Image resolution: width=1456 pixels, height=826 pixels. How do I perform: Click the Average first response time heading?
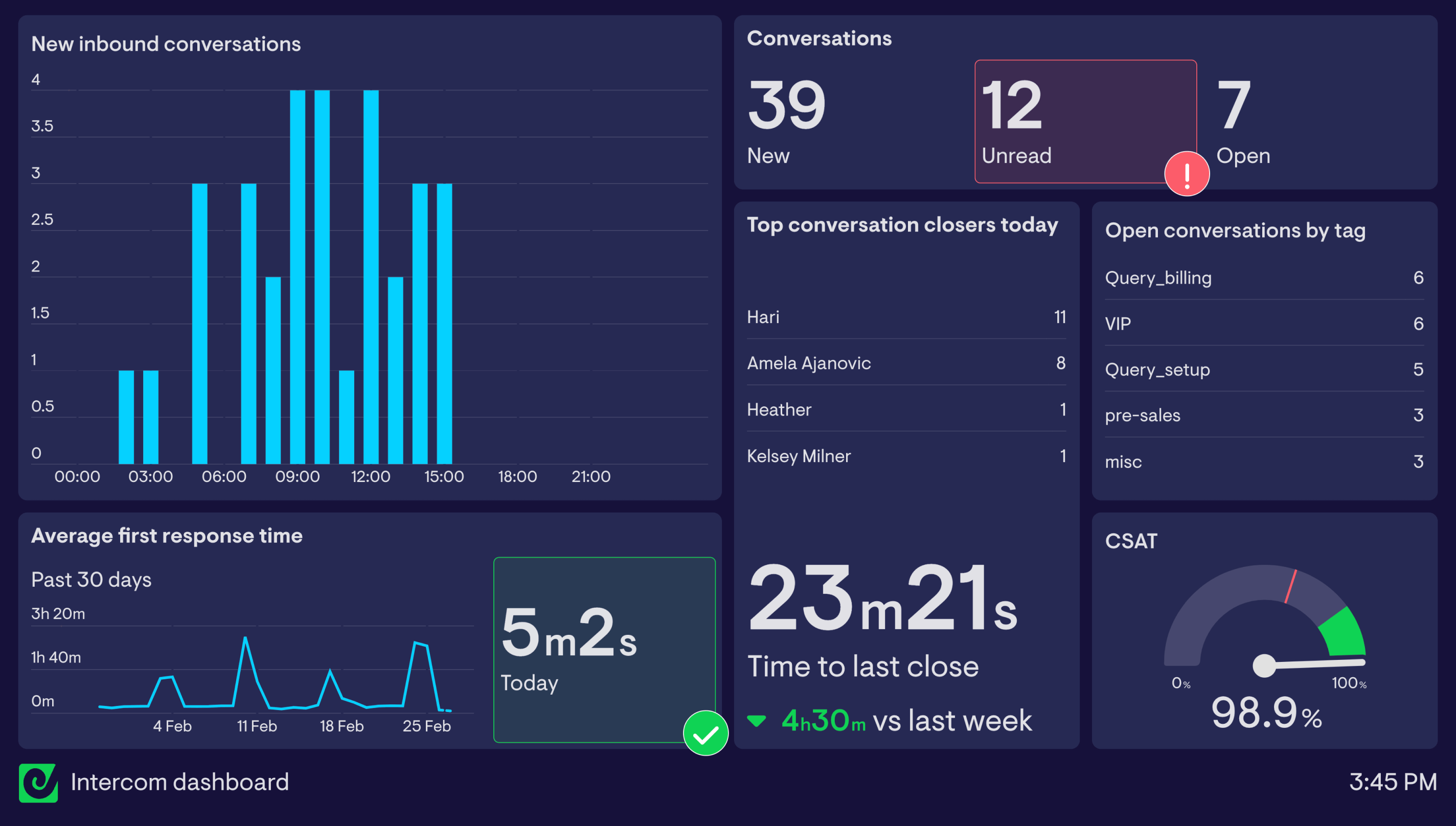click(x=167, y=536)
